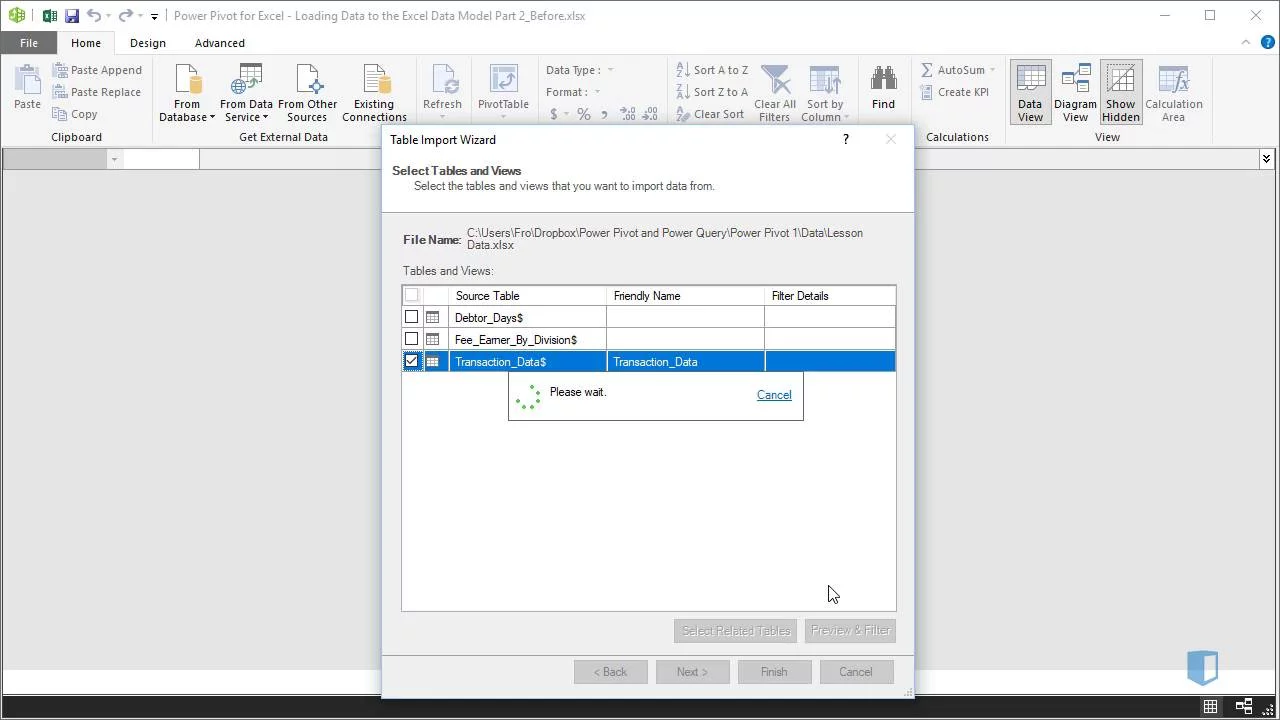1280x720 pixels.
Task: Click the Redo icon
Action: click(126, 15)
